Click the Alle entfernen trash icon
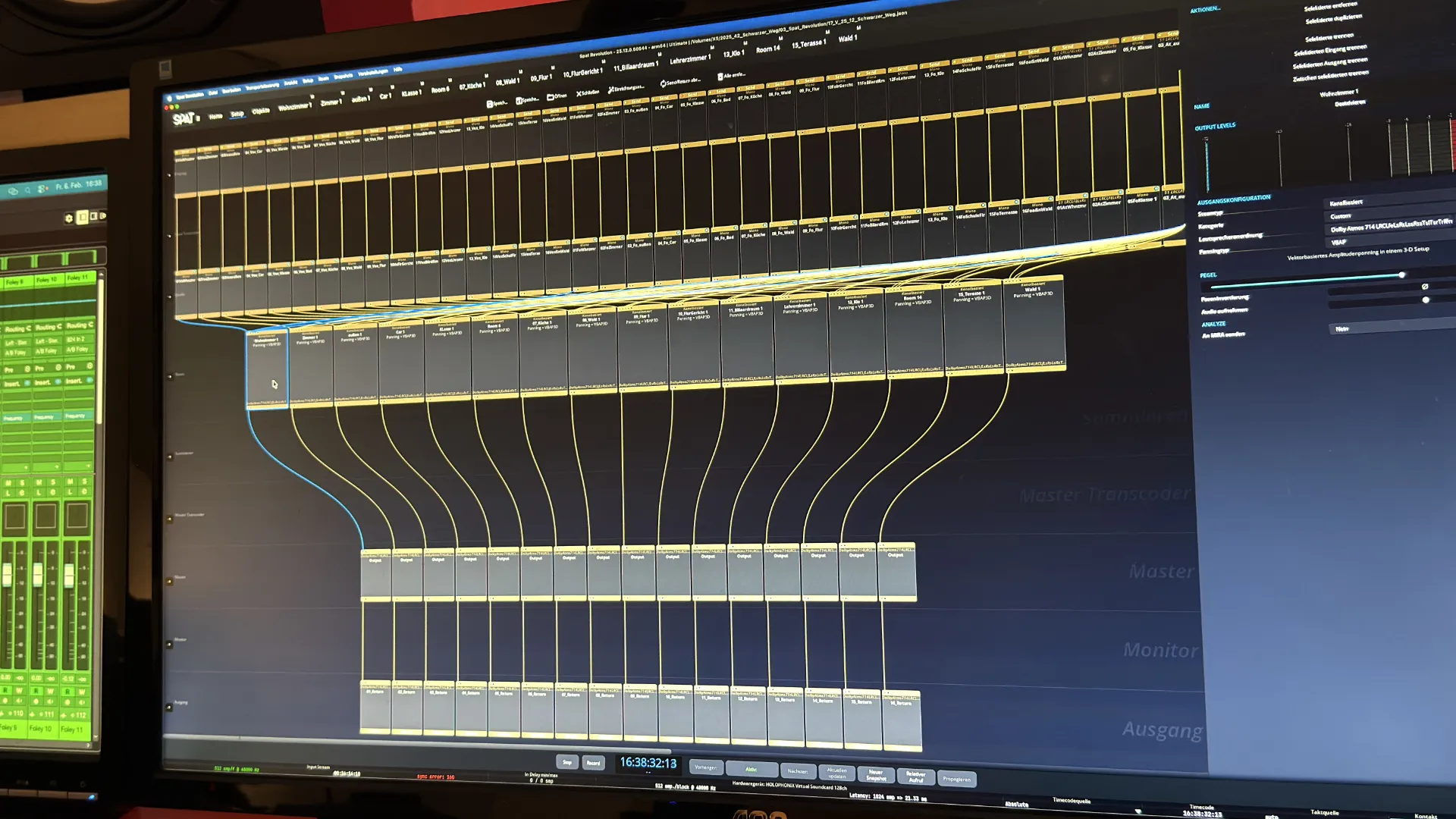Viewport: 1456px width, 819px height. pyautogui.click(x=720, y=77)
